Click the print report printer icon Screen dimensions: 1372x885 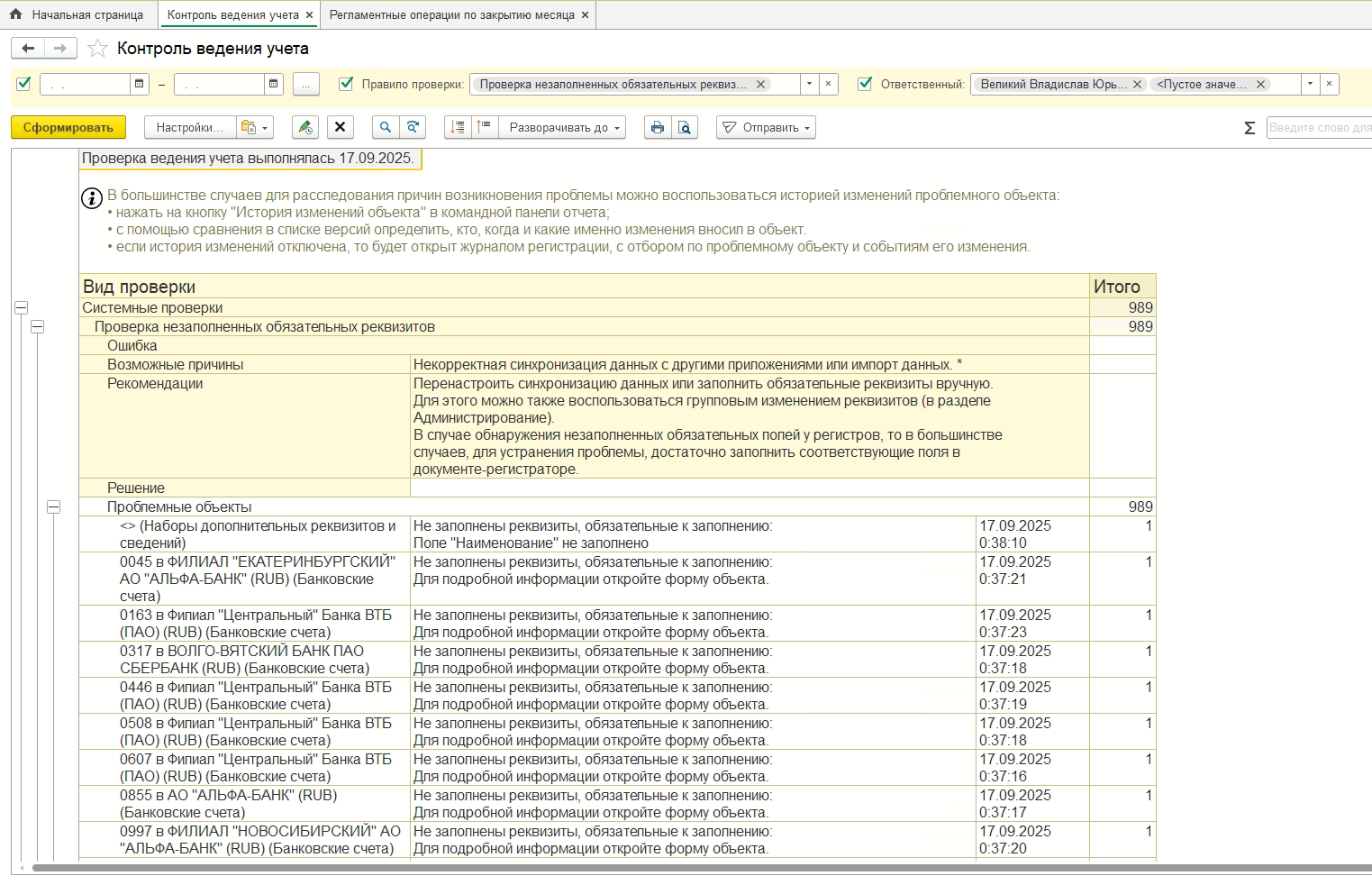click(657, 128)
